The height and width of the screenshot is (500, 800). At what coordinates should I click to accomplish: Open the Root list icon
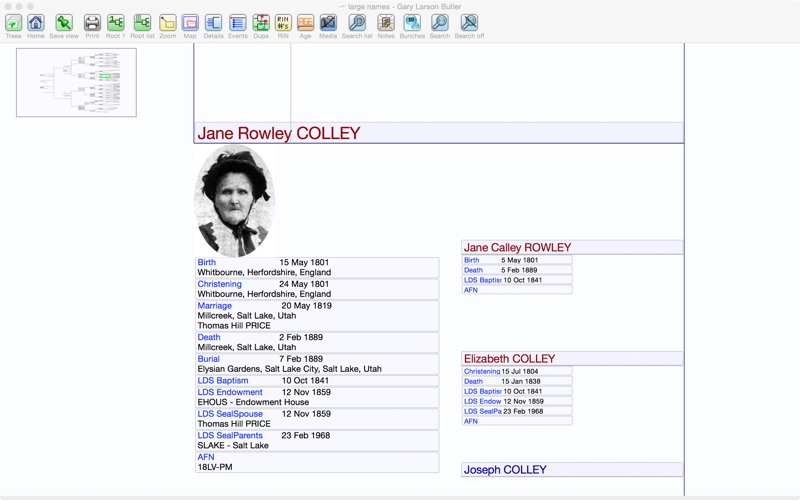click(x=142, y=23)
